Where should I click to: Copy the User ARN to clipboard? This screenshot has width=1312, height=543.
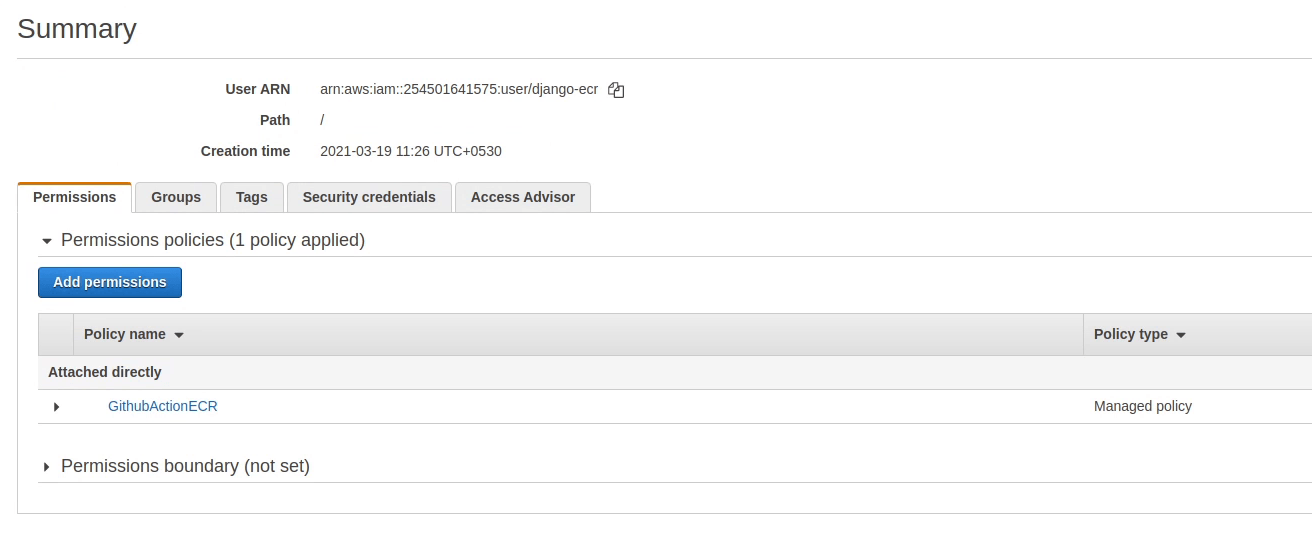pos(616,90)
